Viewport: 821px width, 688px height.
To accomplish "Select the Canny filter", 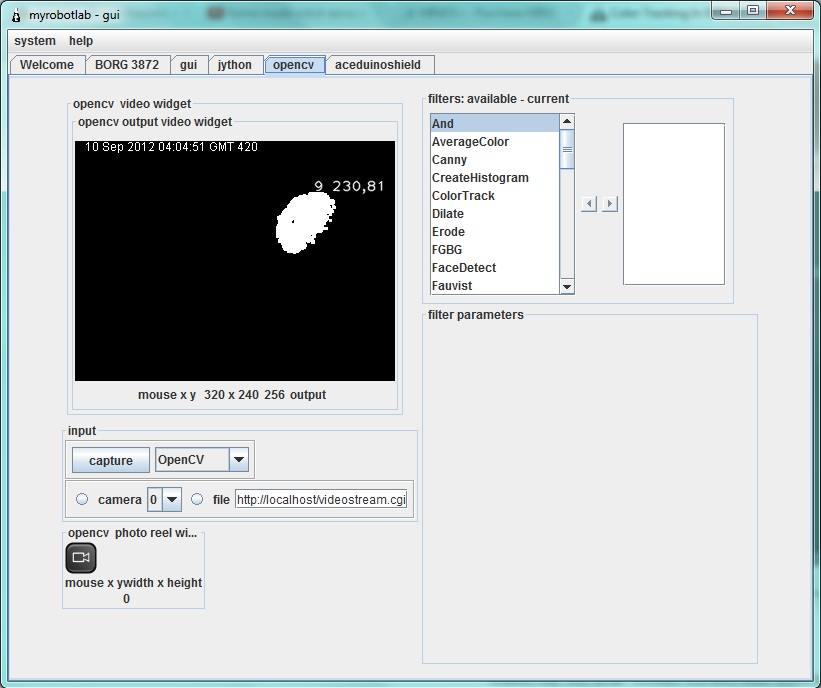I will coord(495,160).
